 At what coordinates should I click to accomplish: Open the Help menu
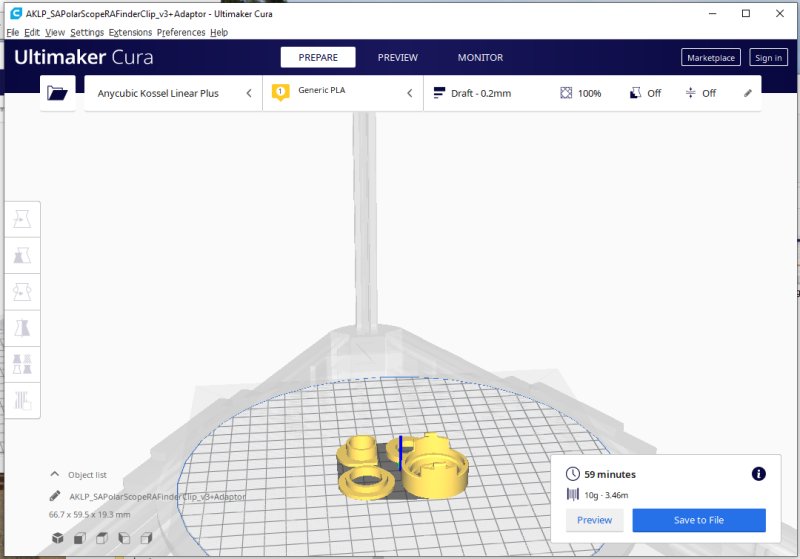[x=219, y=32]
